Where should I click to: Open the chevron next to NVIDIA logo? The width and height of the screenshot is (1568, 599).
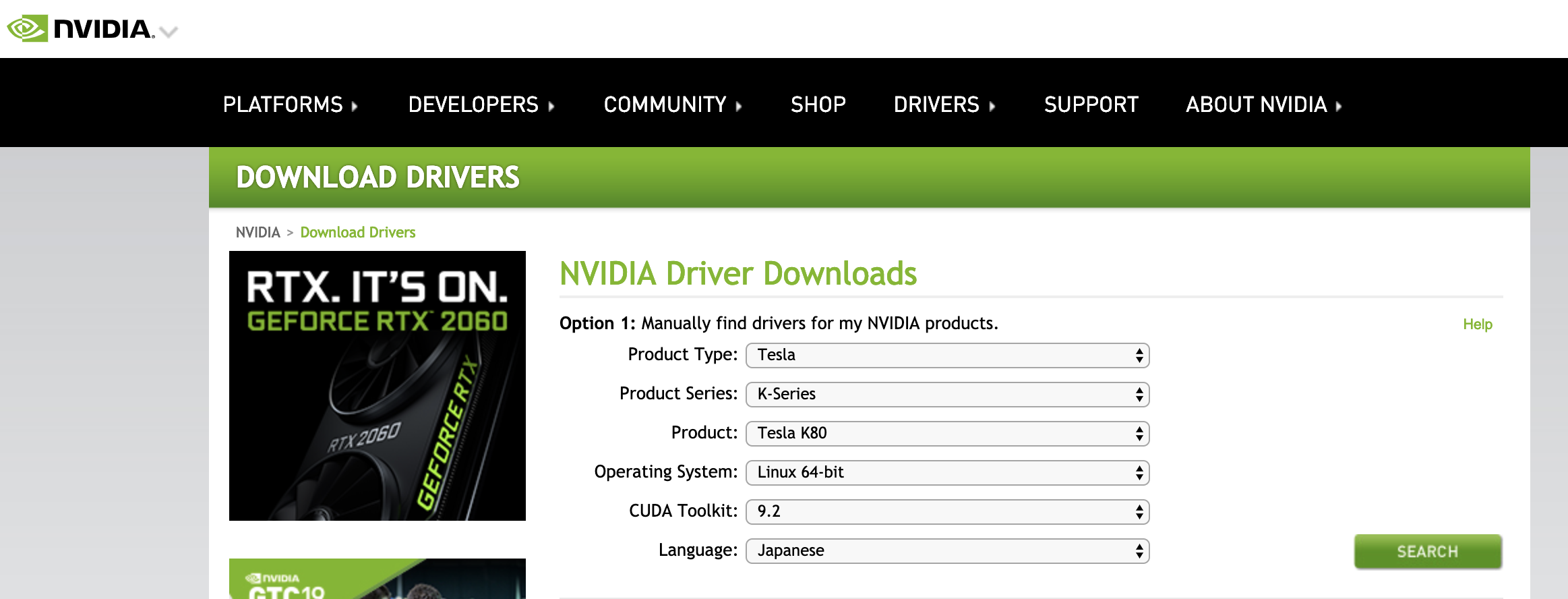pyautogui.click(x=169, y=31)
